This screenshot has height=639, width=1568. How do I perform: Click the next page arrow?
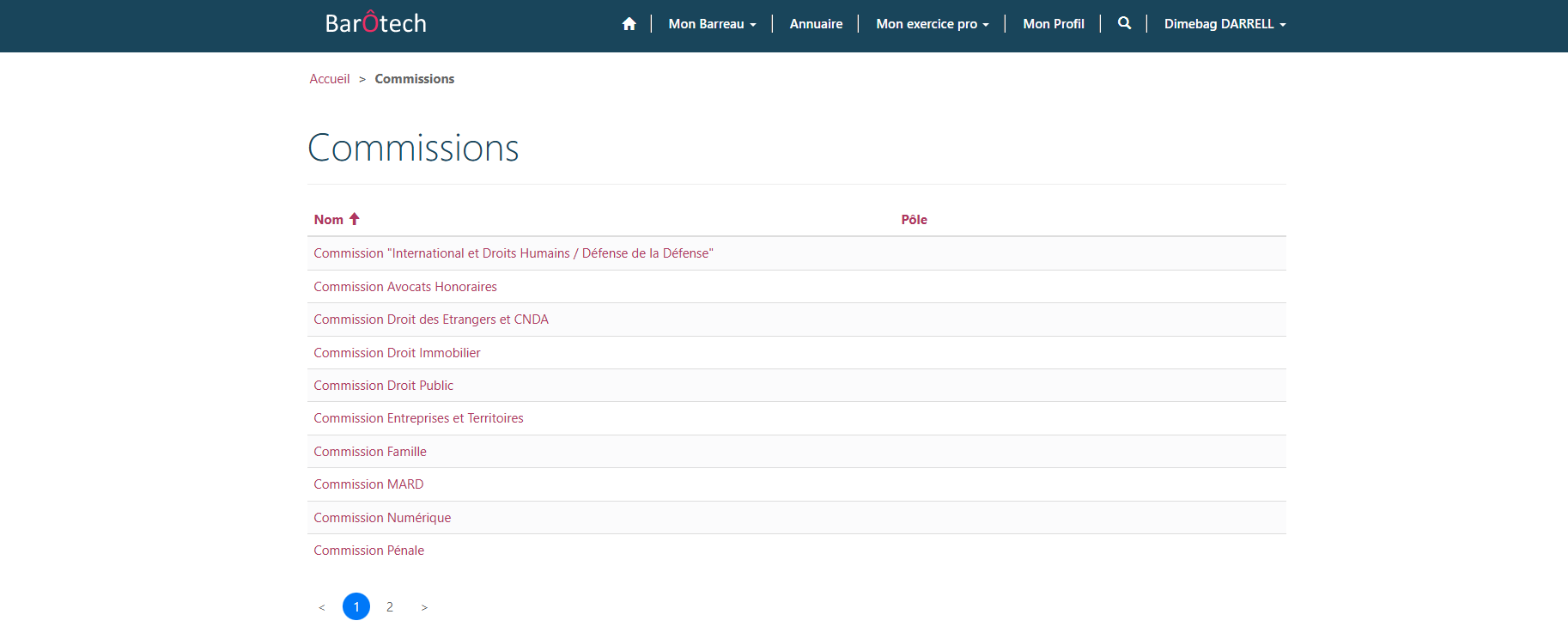coord(424,607)
